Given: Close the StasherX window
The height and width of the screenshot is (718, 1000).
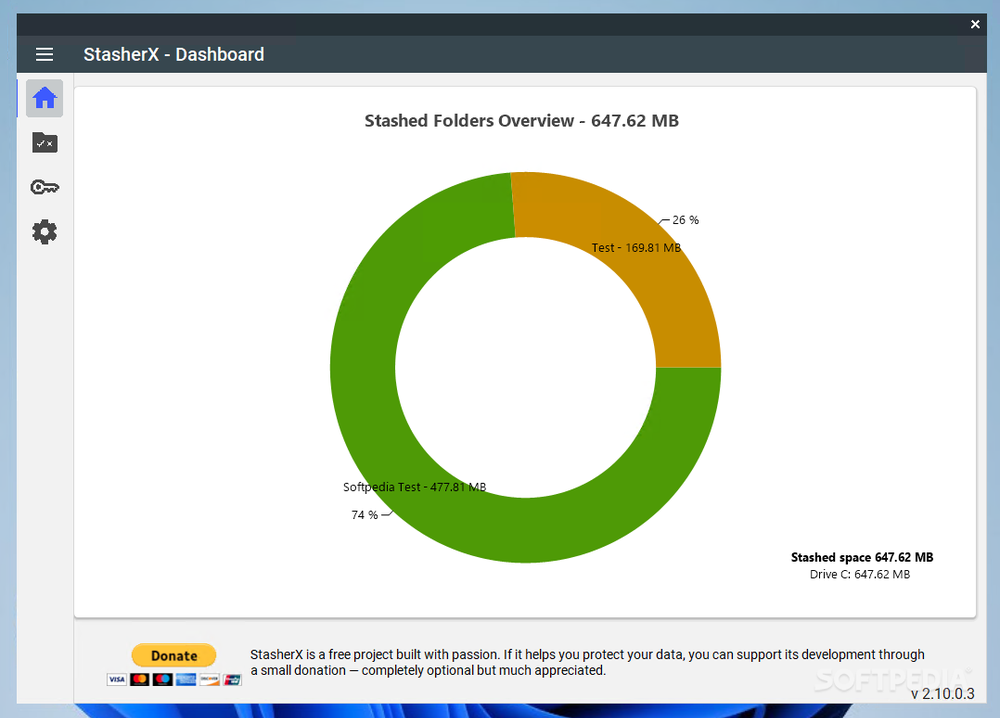Looking at the screenshot, I should [x=975, y=23].
